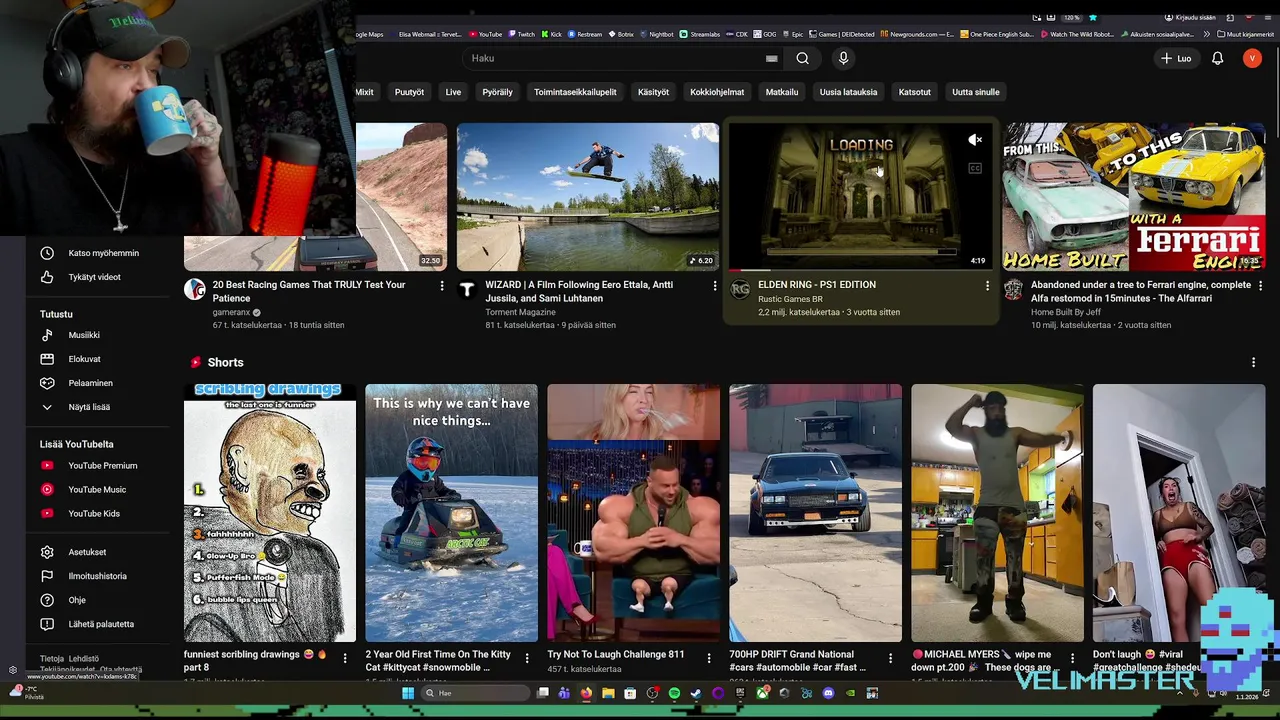Viewport: 1280px width, 720px height.
Task: Open the account avatar menu
Action: coord(1252,58)
